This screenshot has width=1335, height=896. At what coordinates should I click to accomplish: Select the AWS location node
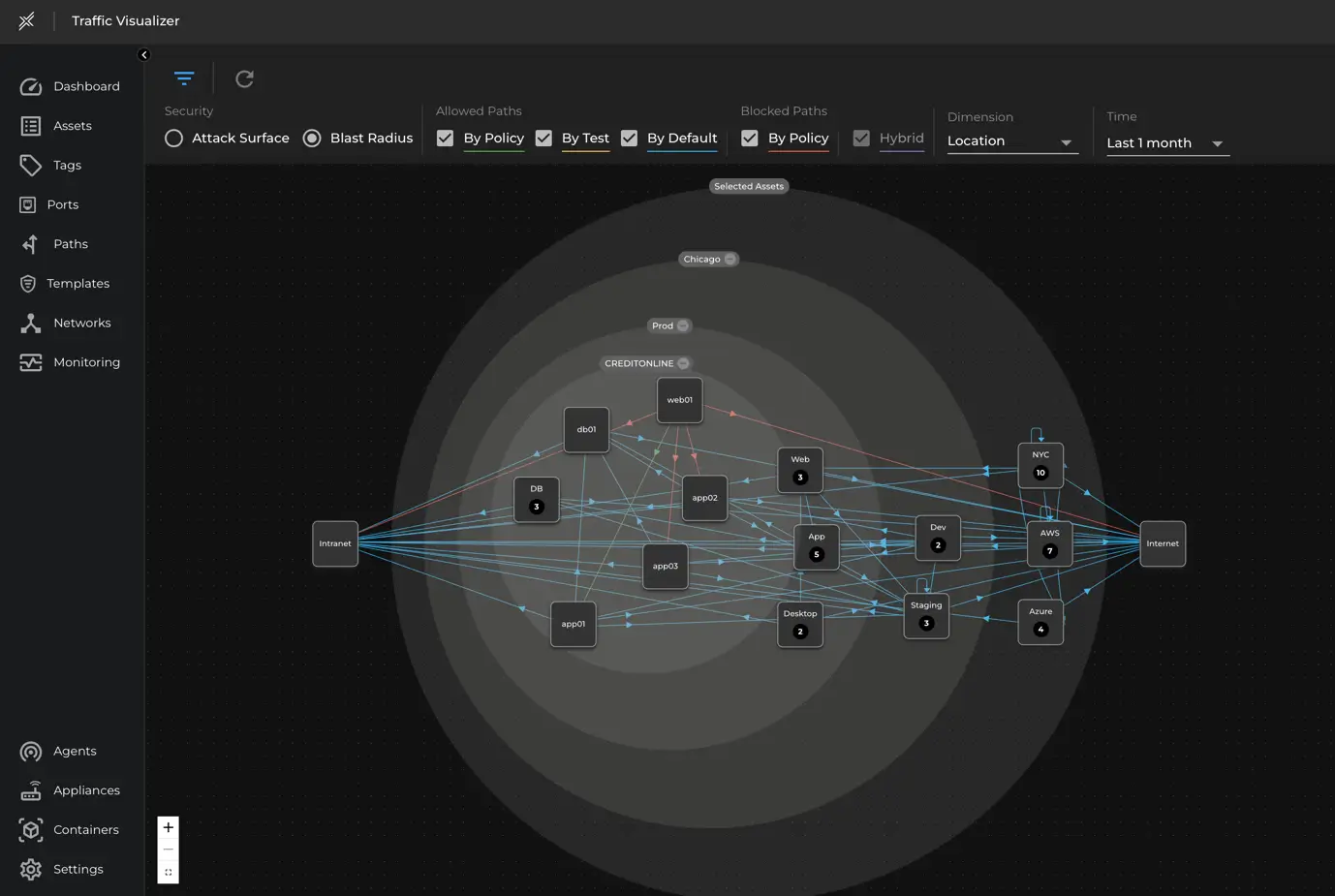click(x=1050, y=543)
